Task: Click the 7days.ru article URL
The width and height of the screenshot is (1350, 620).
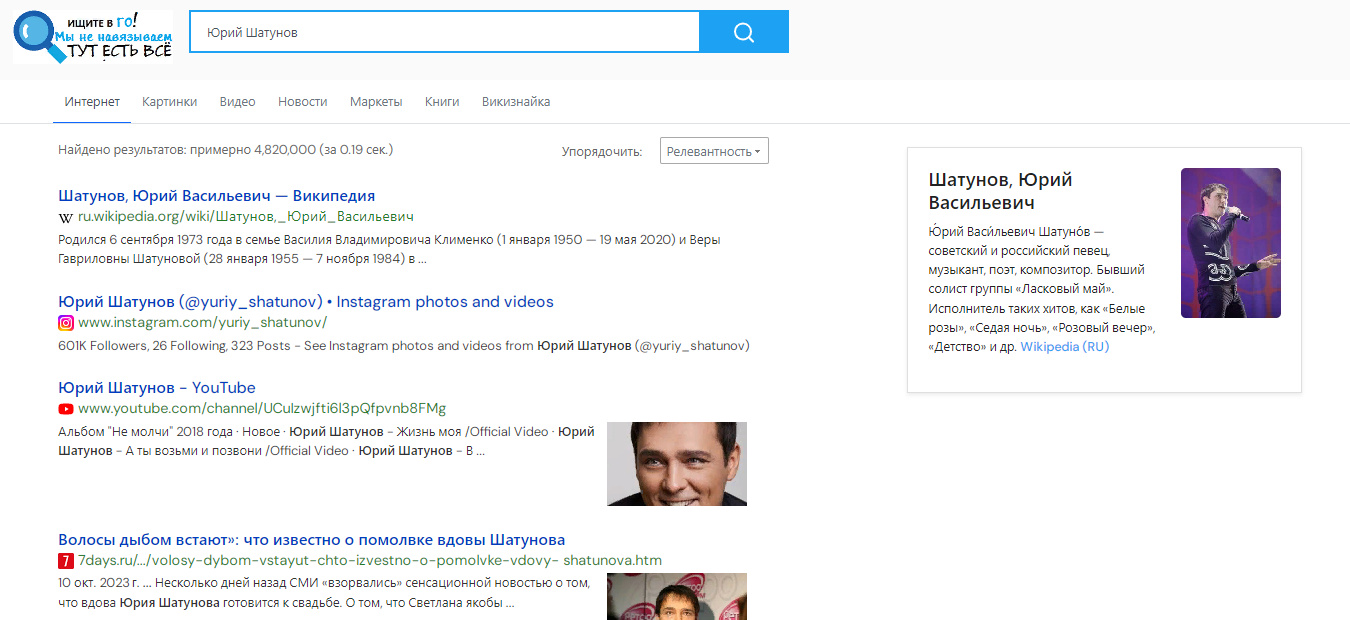Action: point(370,561)
